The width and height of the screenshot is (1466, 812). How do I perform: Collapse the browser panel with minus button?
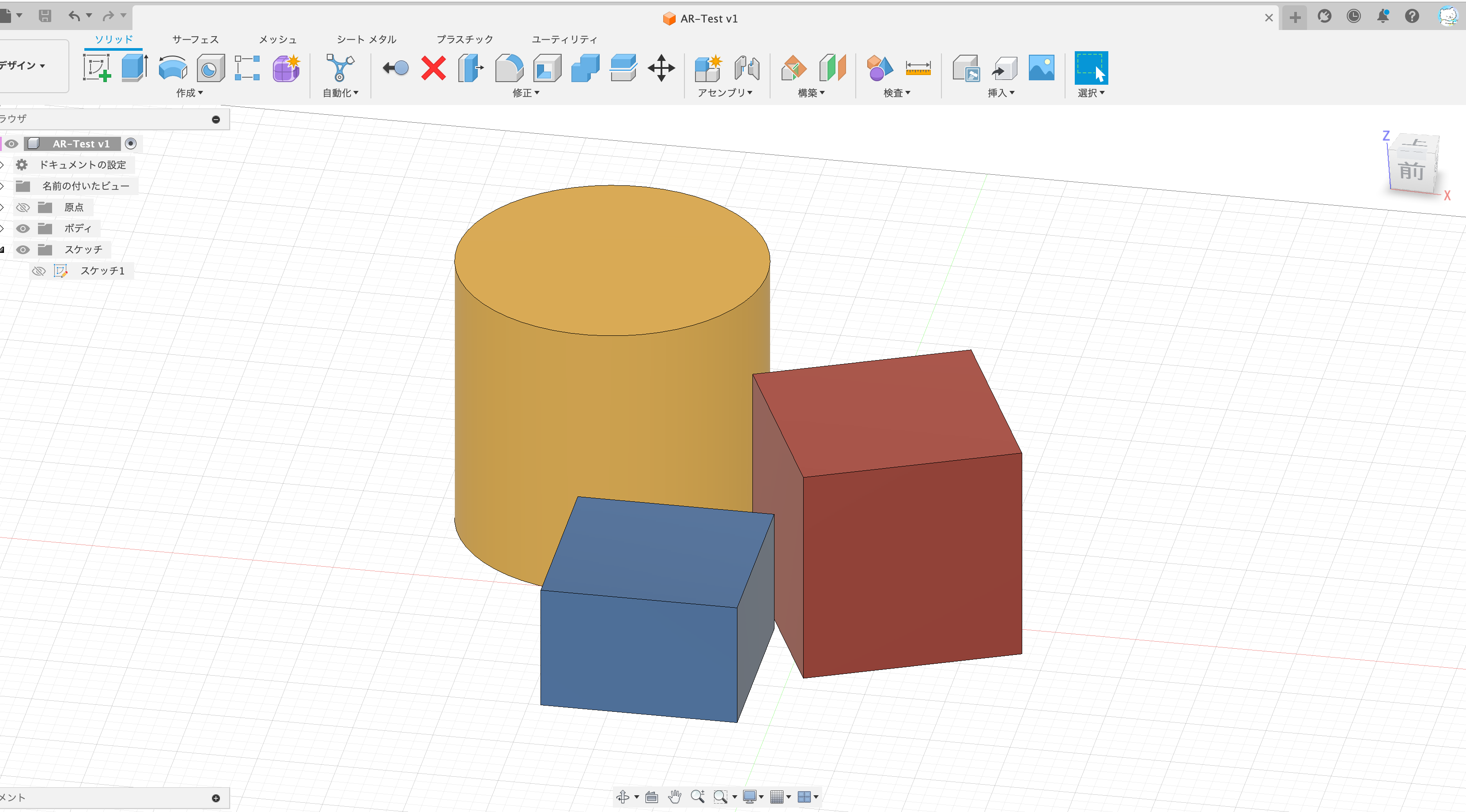coord(215,120)
